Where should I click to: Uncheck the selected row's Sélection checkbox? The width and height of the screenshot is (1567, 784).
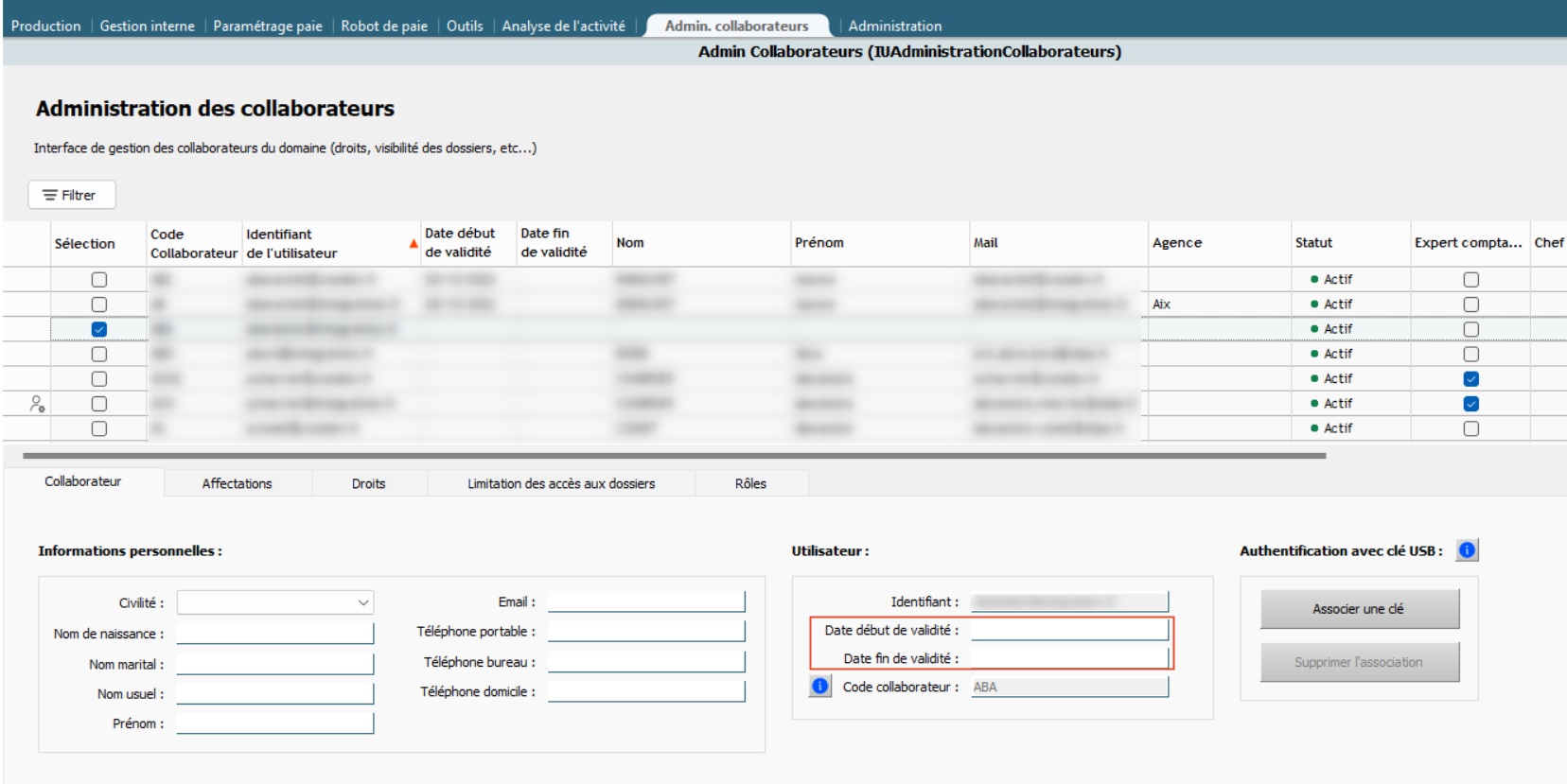point(99,329)
